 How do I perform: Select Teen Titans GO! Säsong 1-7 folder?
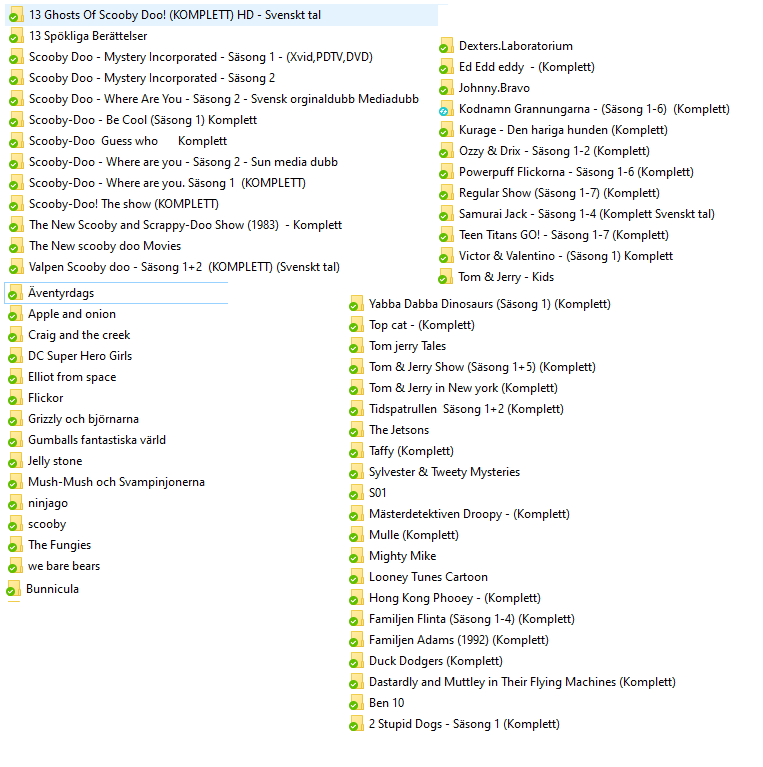tap(563, 235)
